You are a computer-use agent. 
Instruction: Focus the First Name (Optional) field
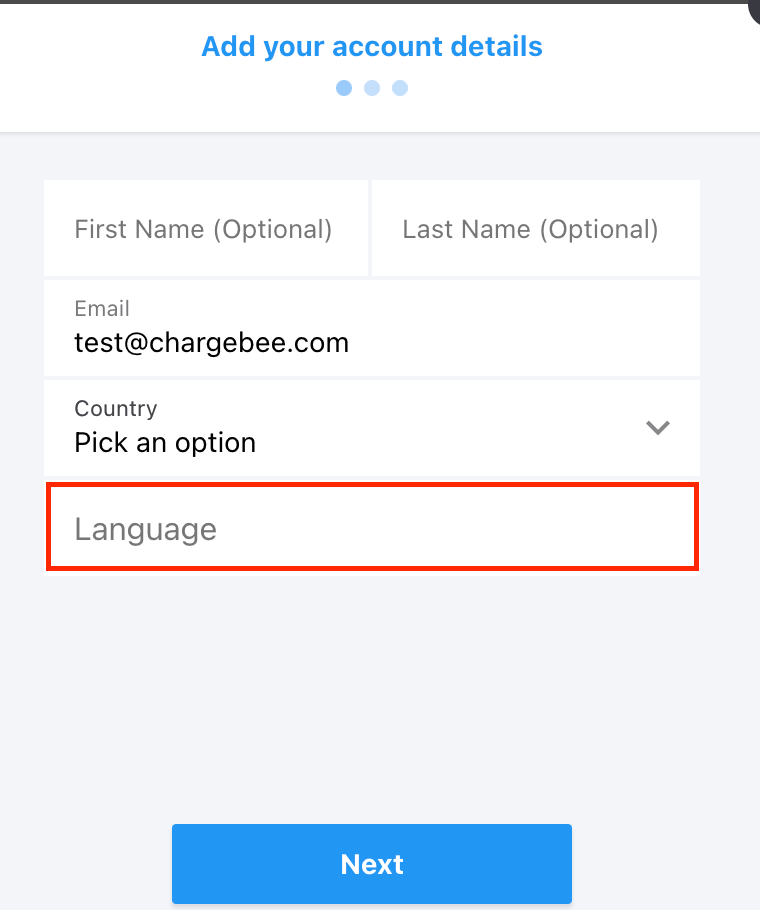point(205,229)
